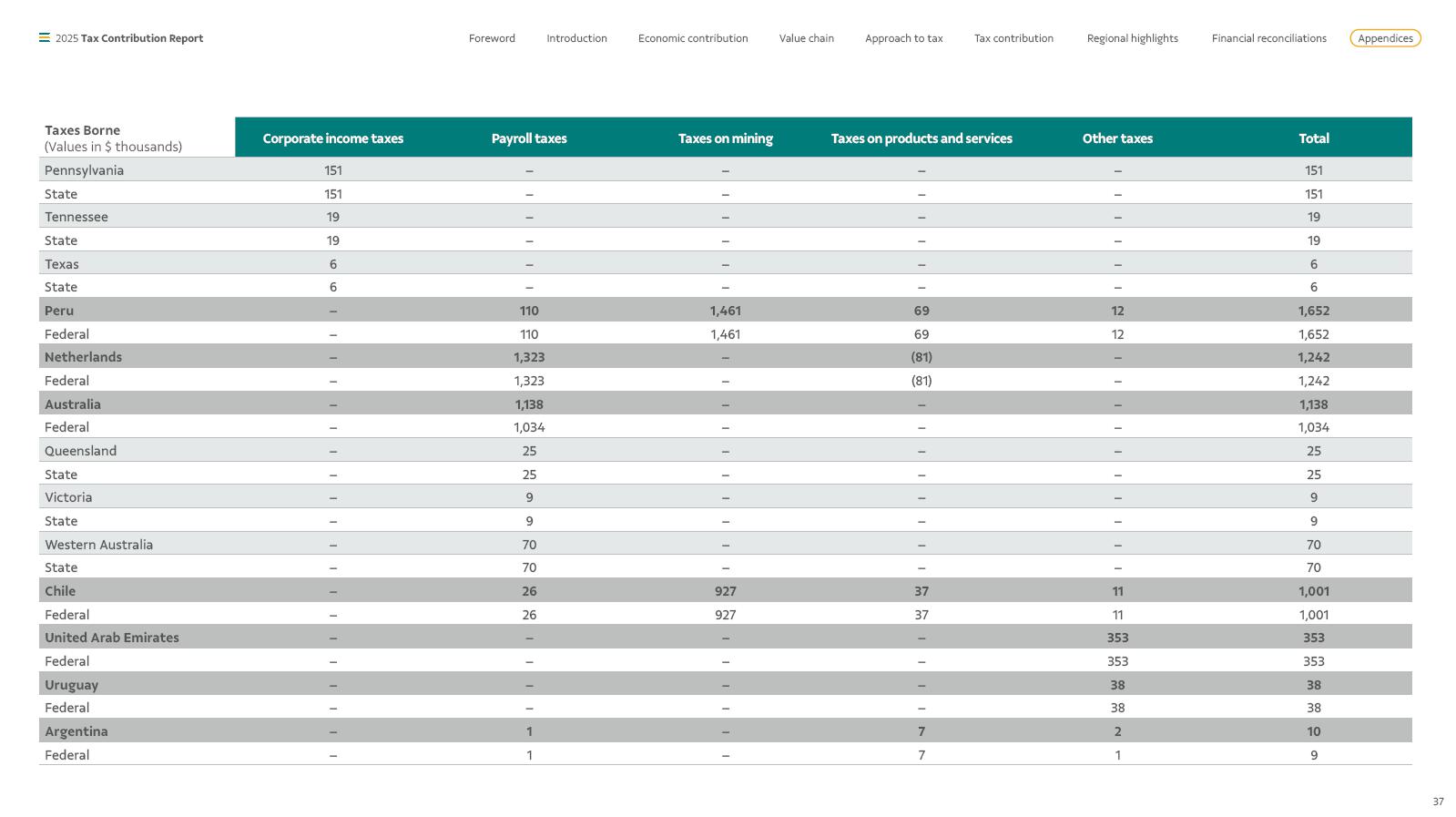Open the hamburger menu icon beside the report title
Image resolution: width=1456 pixels, height=817 pixels.
[x=44, y=38]
